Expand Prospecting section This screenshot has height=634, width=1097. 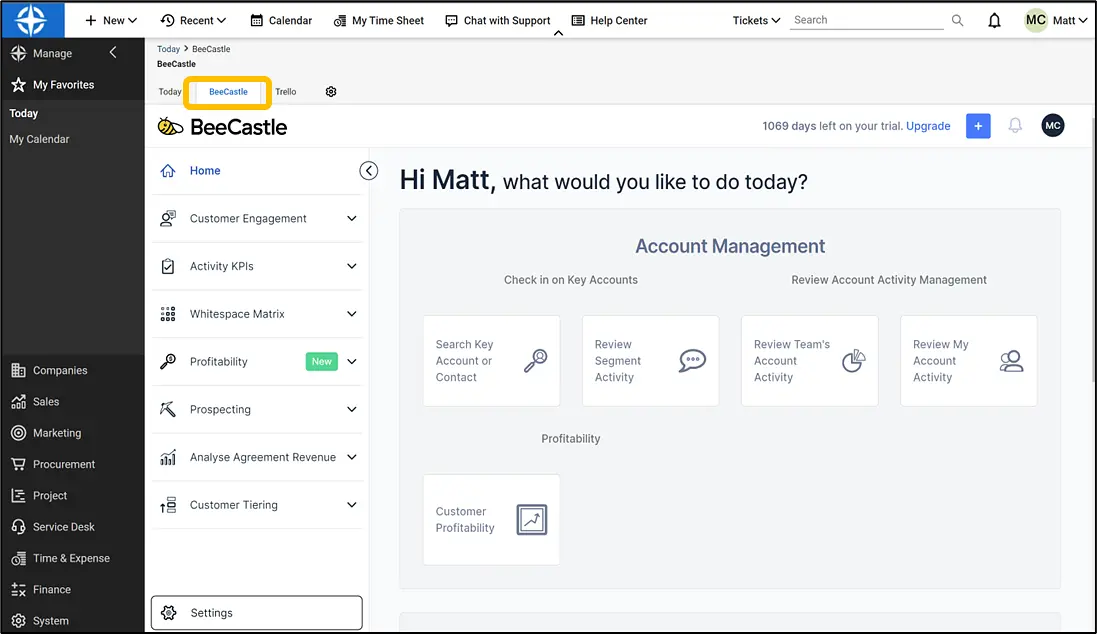tap(257, 409)
